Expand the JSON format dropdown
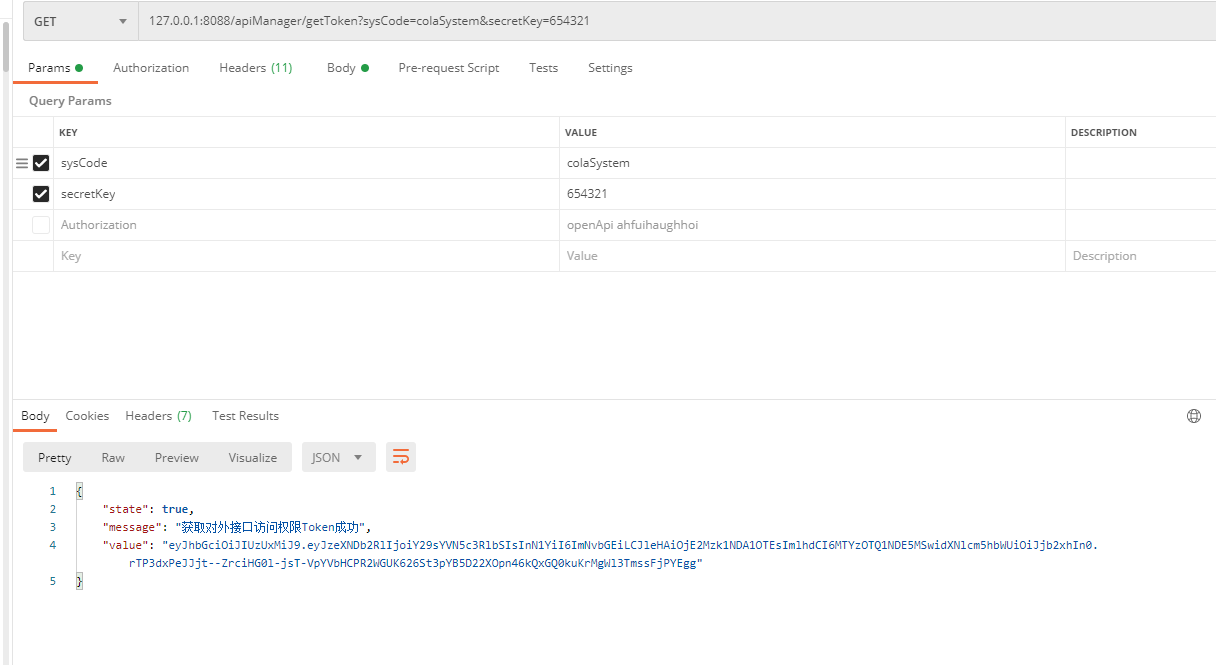Screen dimensions: 1216x665 [338, 457]
